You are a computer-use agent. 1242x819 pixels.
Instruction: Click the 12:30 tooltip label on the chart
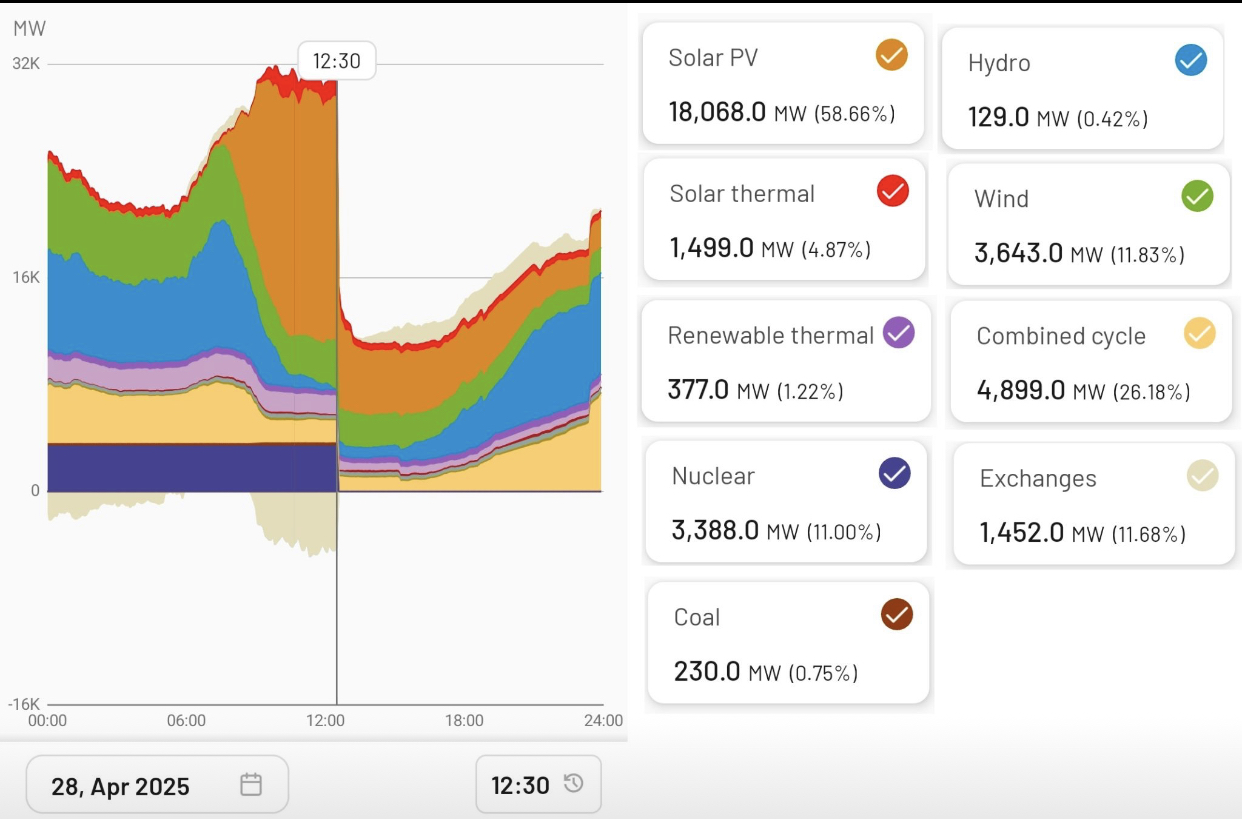pos(336,61)
